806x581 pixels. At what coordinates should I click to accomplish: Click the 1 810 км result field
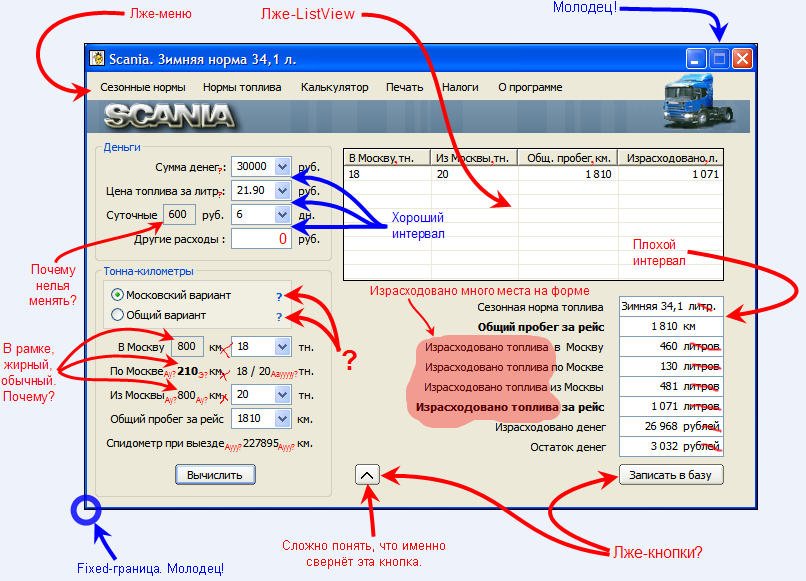pos(671,326)
